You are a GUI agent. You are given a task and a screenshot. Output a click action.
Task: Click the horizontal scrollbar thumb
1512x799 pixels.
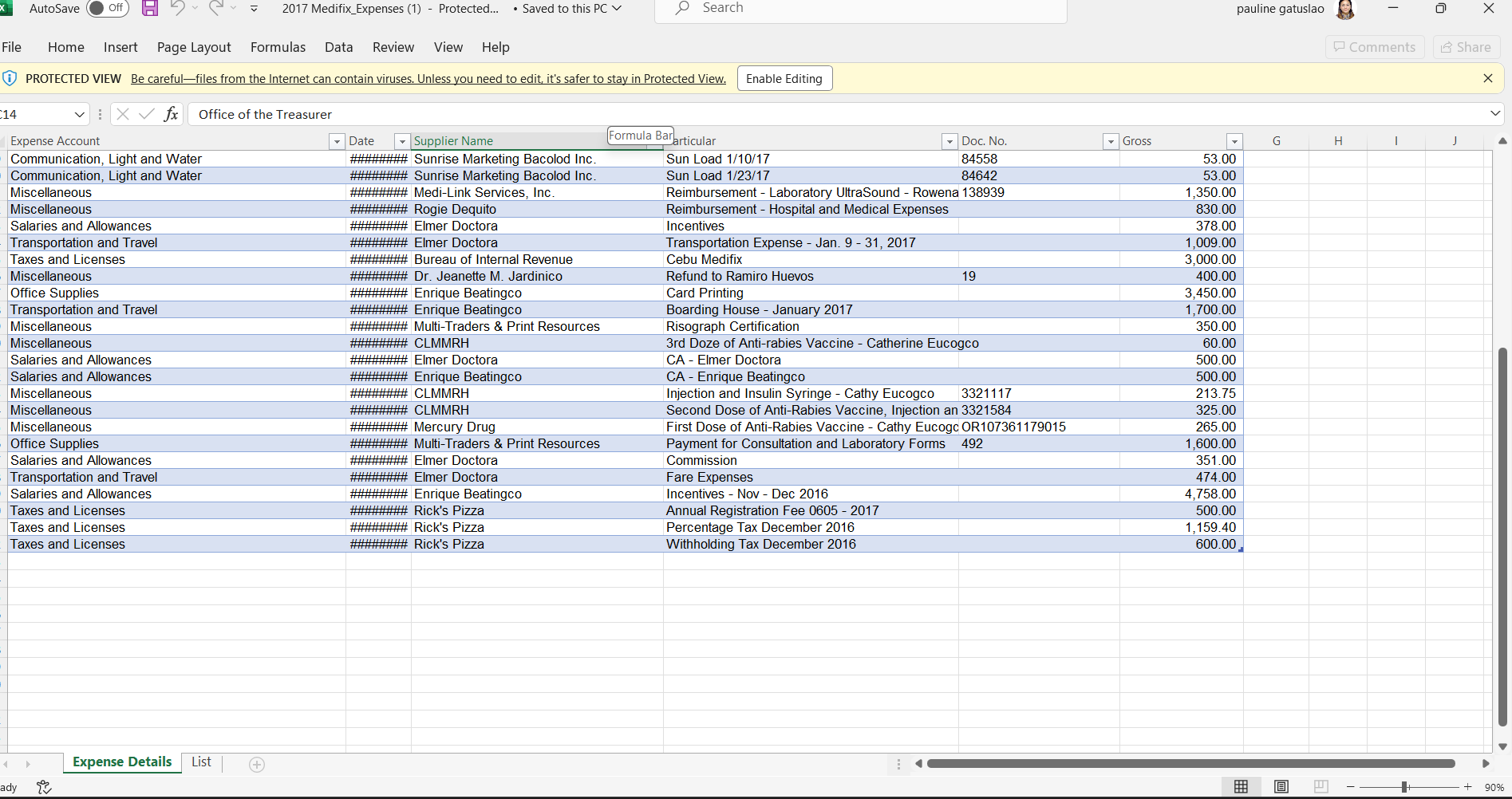(x=1191, y=764)
